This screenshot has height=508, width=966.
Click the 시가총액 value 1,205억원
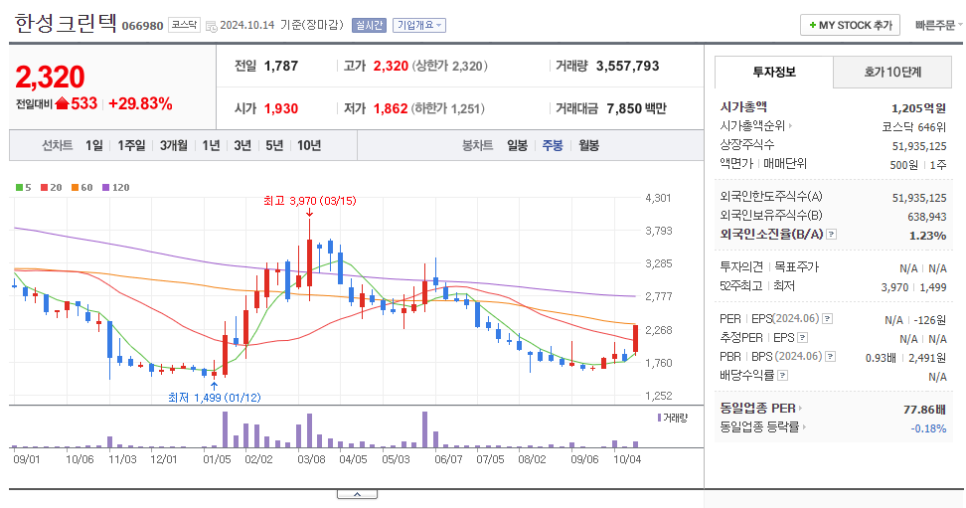pyautogui.click(x=919, y=108)
